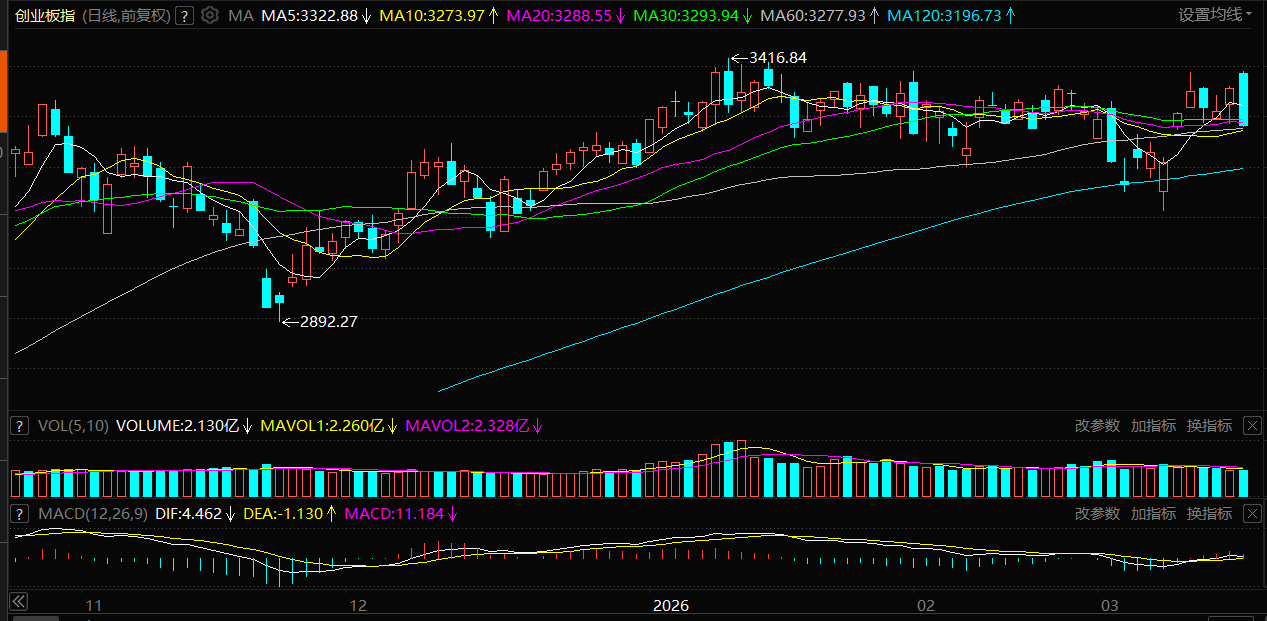Image resolution: width=1267 pixels, height=621 pixels.
Task: Click 改参数 in the MACD panel
Action: tap(1097, 514)
